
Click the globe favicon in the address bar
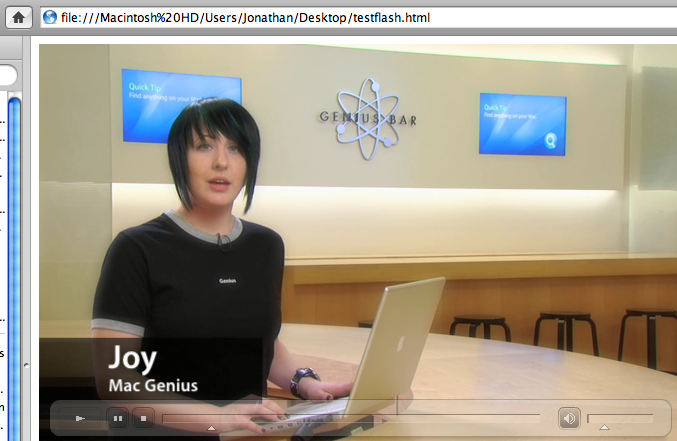click(50, 17)
